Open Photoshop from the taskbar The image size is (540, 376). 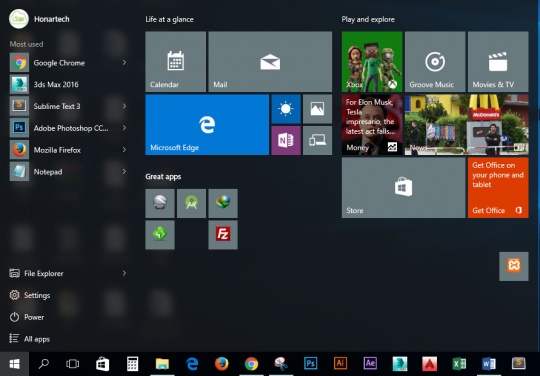[x=311, y=364]
